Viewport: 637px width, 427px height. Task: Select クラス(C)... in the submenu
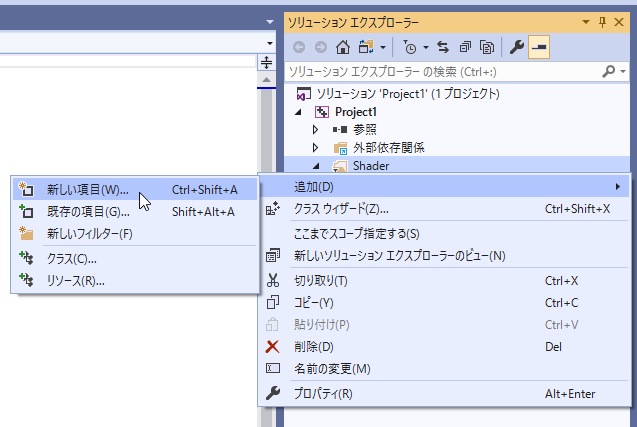point(135,259)
